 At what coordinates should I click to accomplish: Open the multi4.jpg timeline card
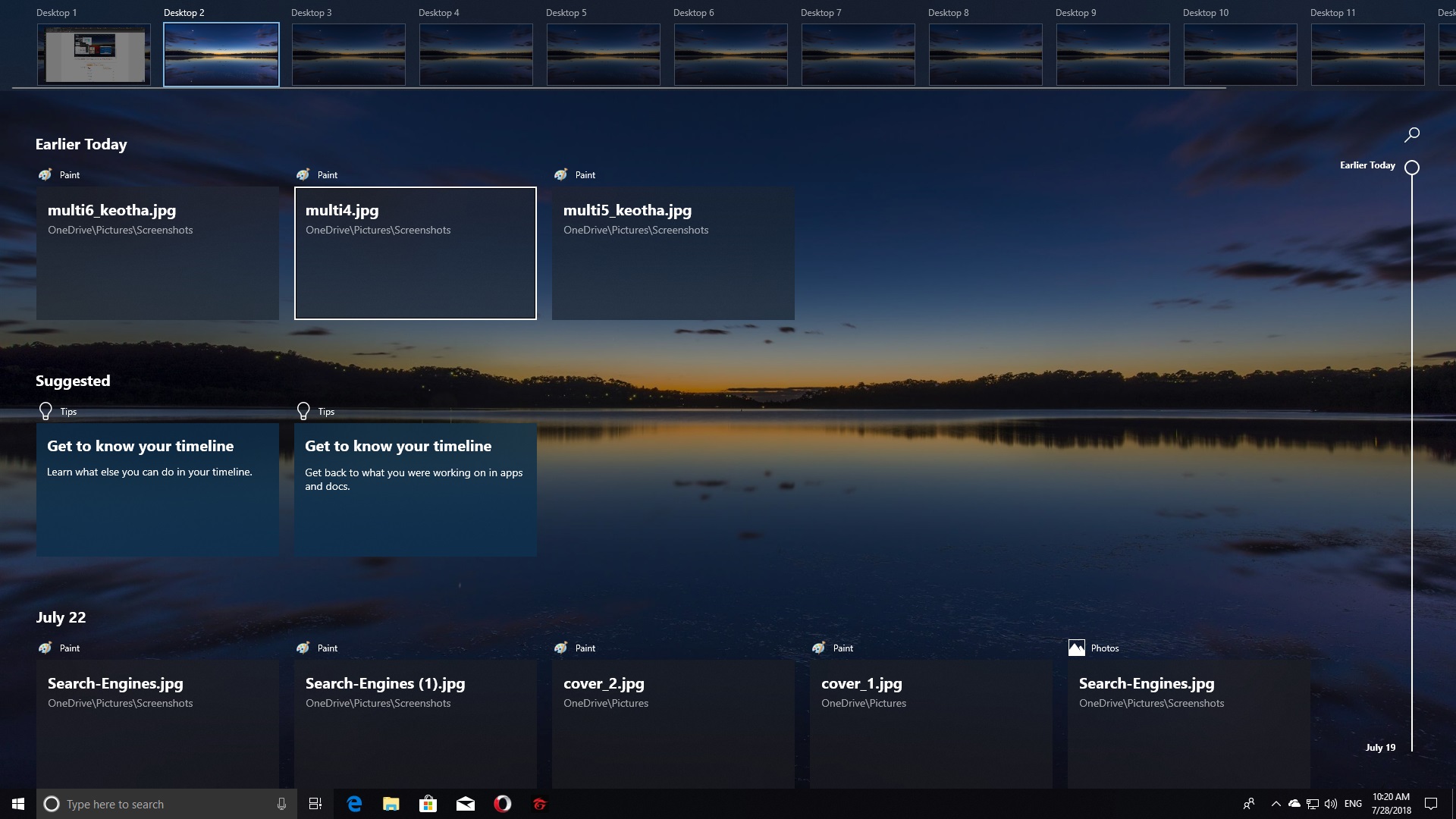tap(416, 253)
